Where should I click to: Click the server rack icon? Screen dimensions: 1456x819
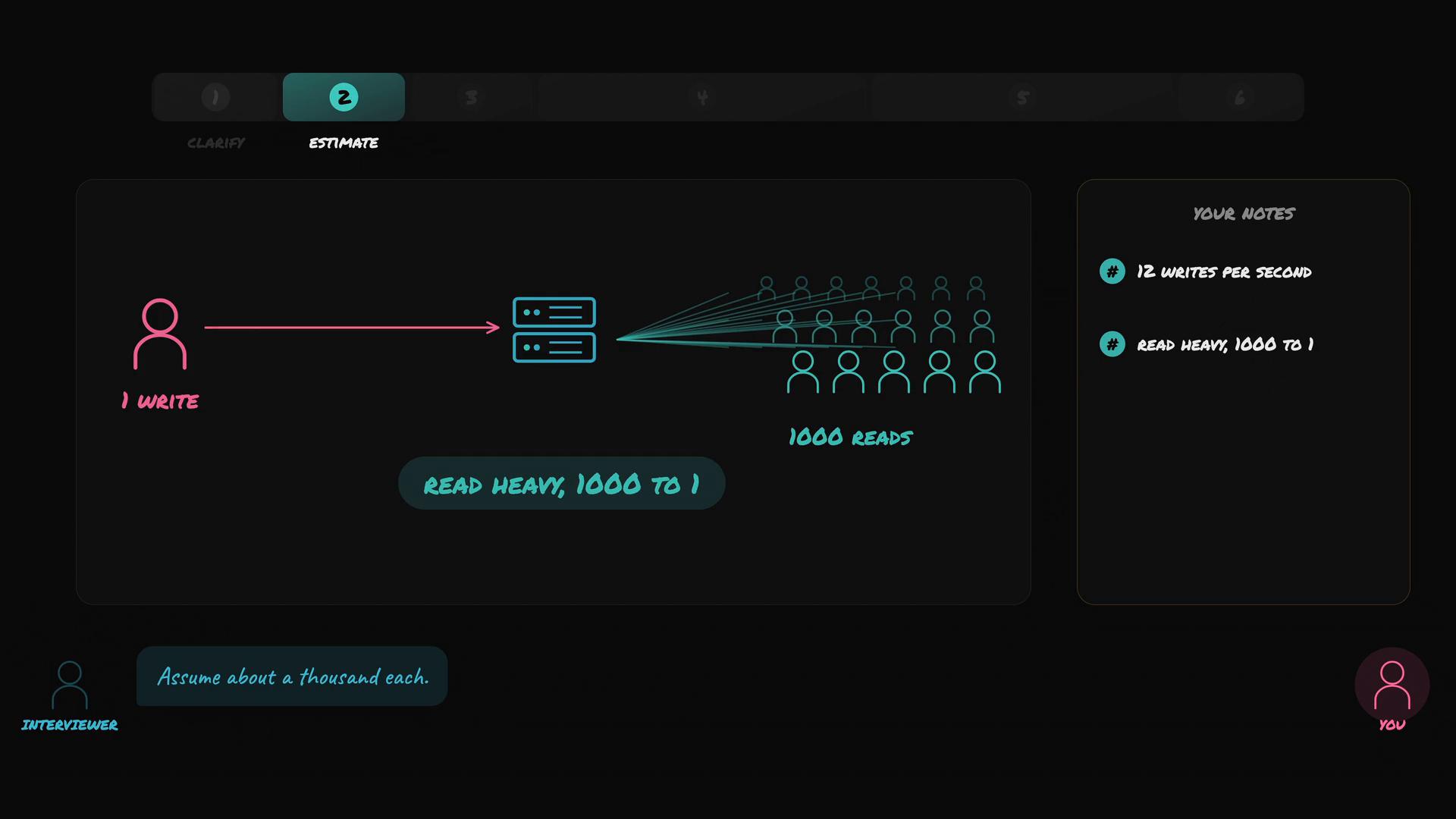(x=554, y=330)
